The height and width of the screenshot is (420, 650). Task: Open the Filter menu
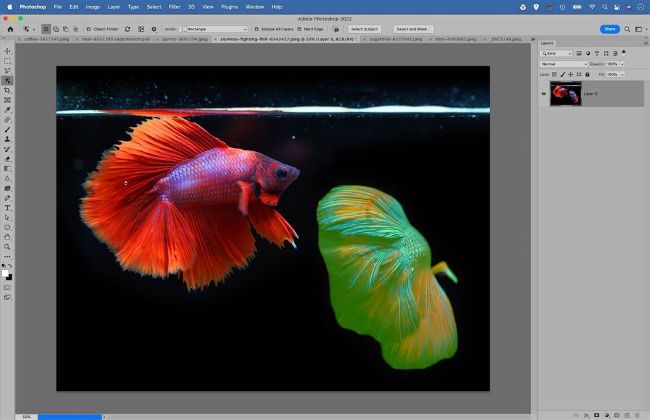tap(174, 6)
